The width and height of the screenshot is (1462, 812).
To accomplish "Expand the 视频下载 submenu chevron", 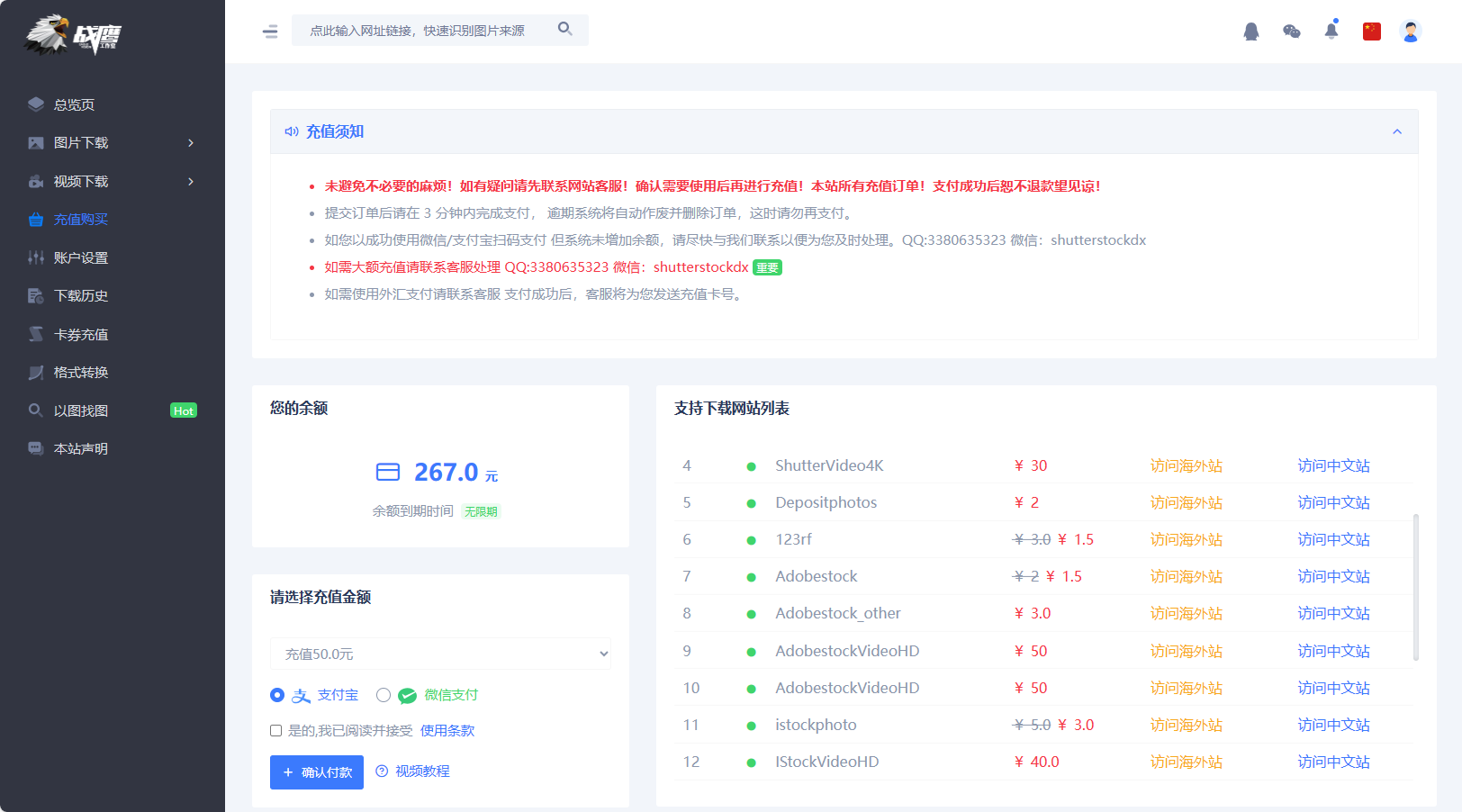I will [x=191, y=181].
